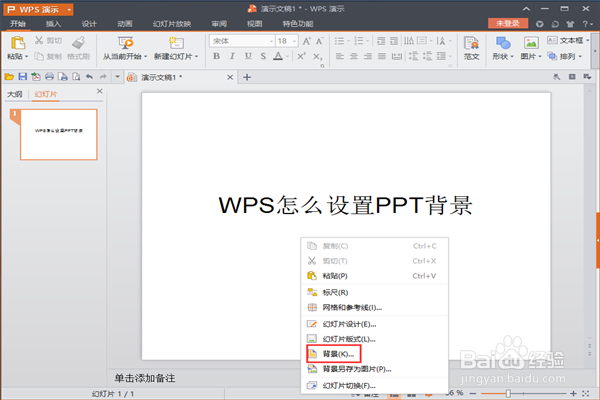Screen dimensions: 600x400
Task: Toggle Italic formatting
Action: click(x=232, y=56)
